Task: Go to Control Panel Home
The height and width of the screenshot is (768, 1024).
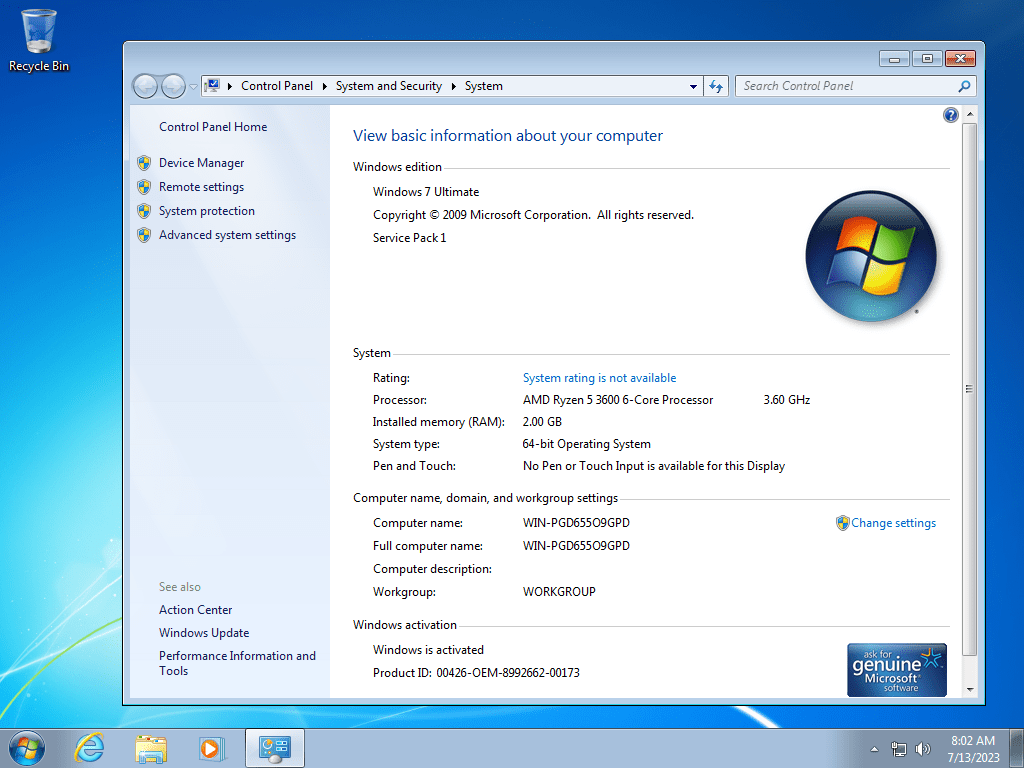Action: (213, 127)
